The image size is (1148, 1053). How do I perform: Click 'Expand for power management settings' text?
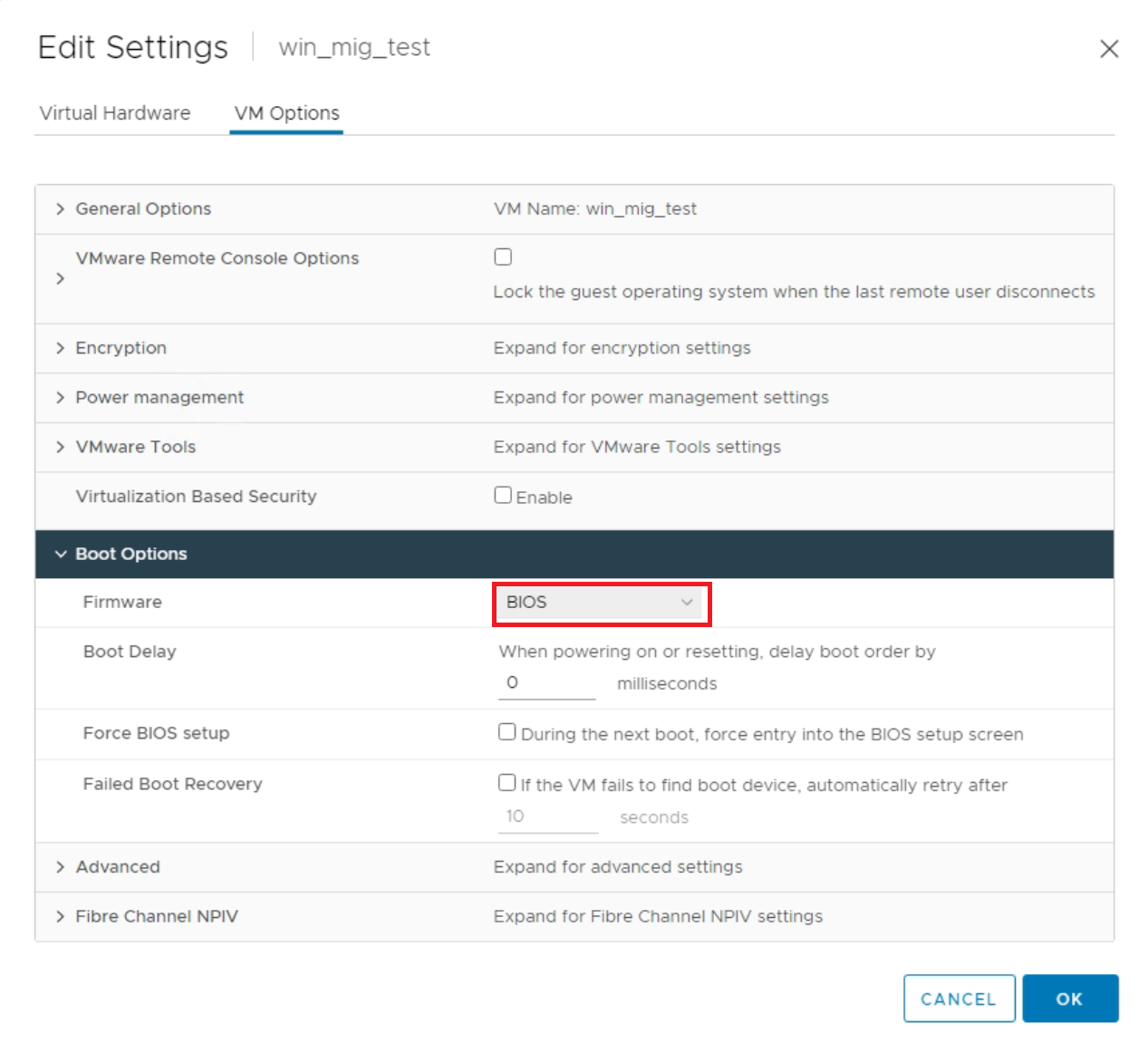coord(661,398)
